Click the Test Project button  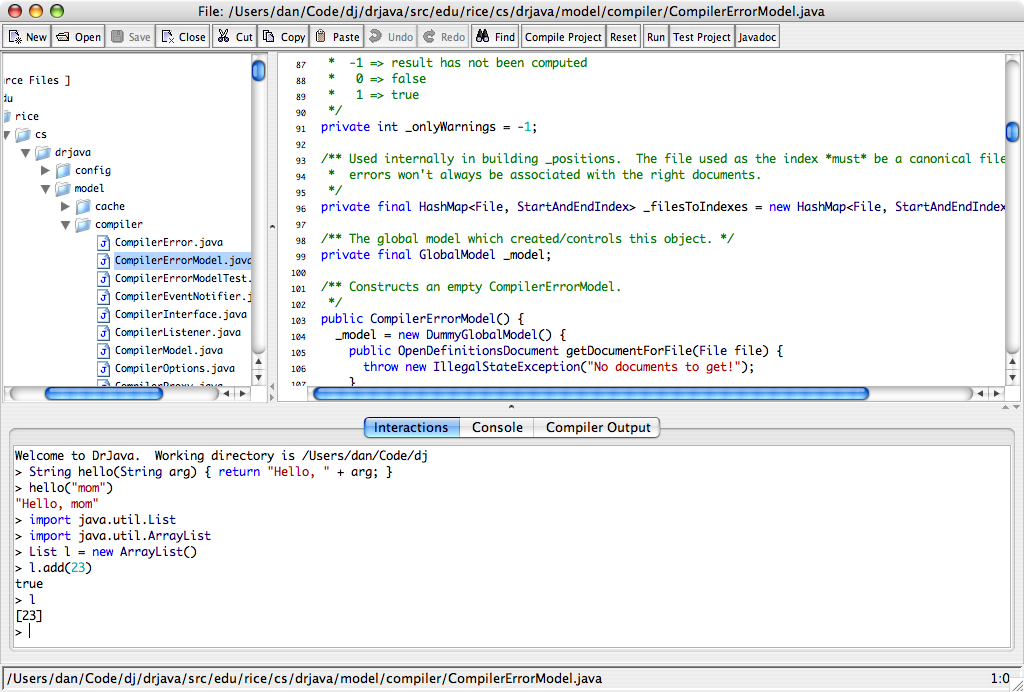click(x=701, y=37)
